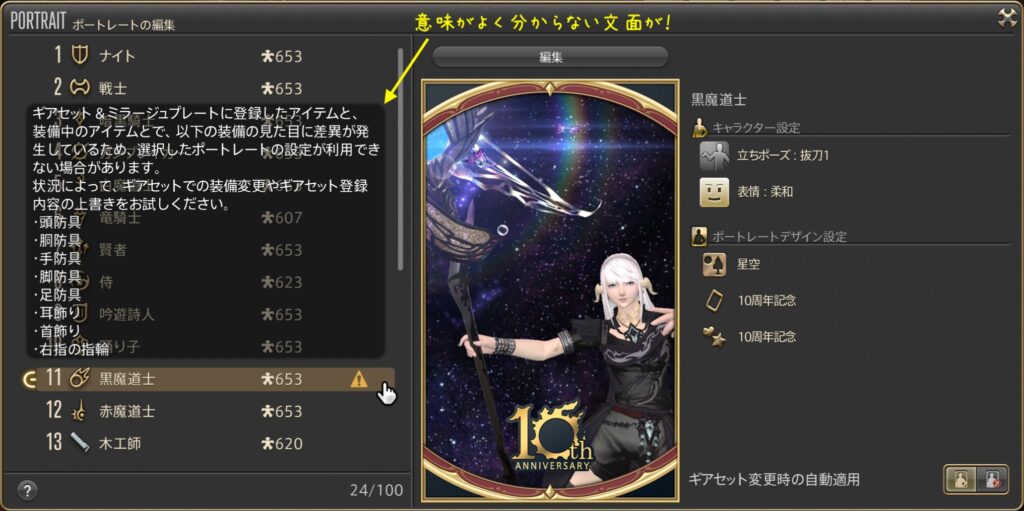
Task: Select gear set 12 赤魔道士
Action: tap(216, 411)
